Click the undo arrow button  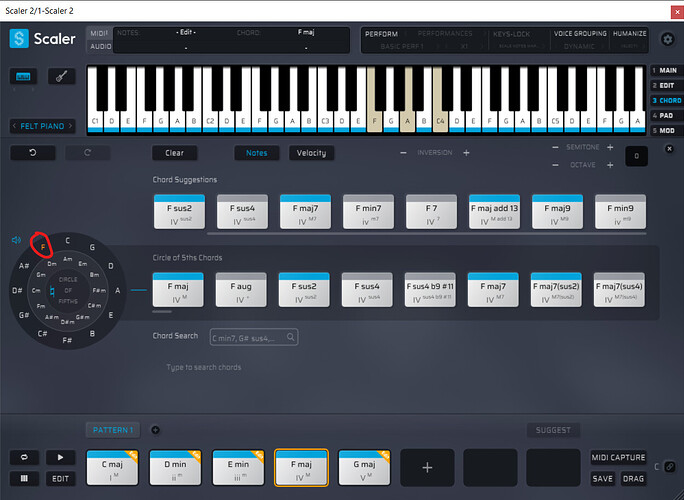(33, 153)
